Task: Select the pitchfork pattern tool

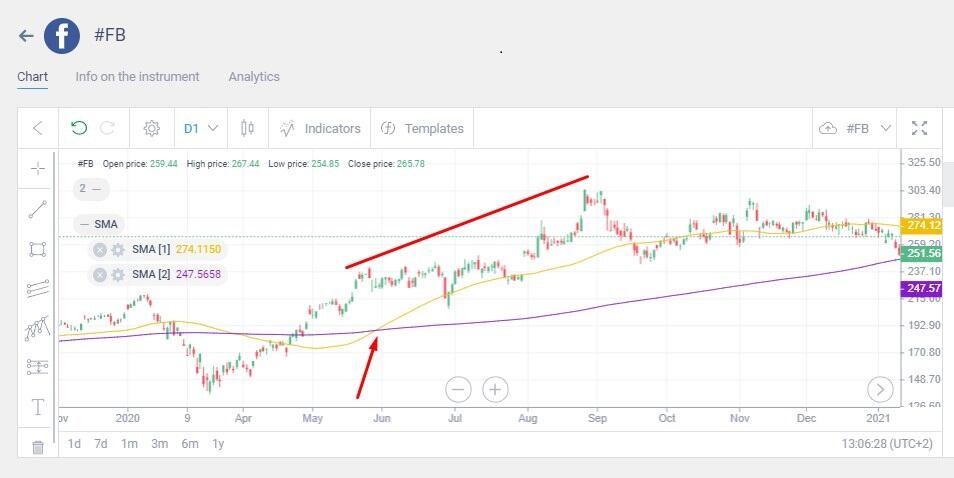Action: pos(38,328)
